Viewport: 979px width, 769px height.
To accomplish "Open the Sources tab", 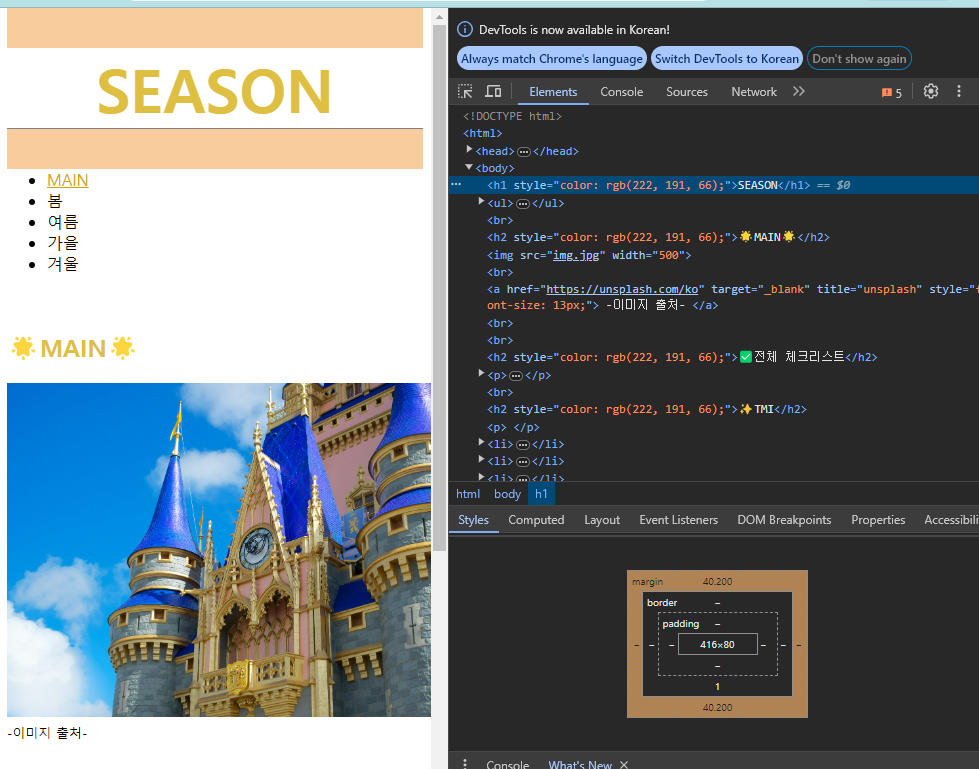I will click(x=687, y=92).
